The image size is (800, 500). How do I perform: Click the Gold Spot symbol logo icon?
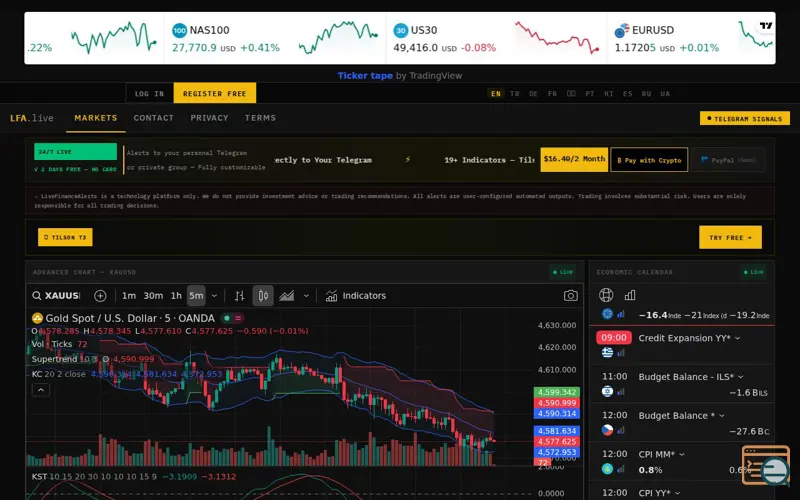(x=37, y=318)
